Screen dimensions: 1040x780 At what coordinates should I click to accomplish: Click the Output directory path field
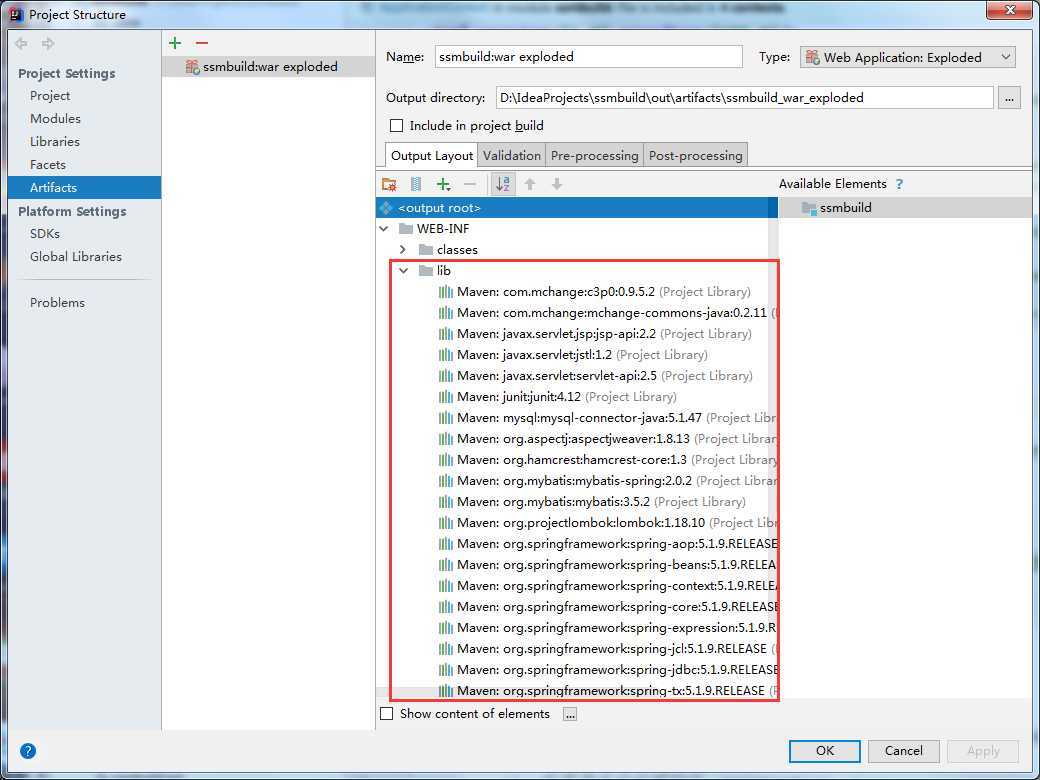click(744, 98)
